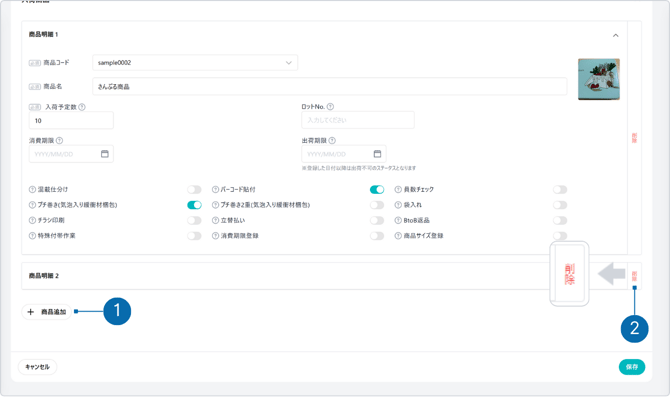Click help icon for 消費期限登録
The height and width of the screenshot is (399, 670).
point(215,236)
